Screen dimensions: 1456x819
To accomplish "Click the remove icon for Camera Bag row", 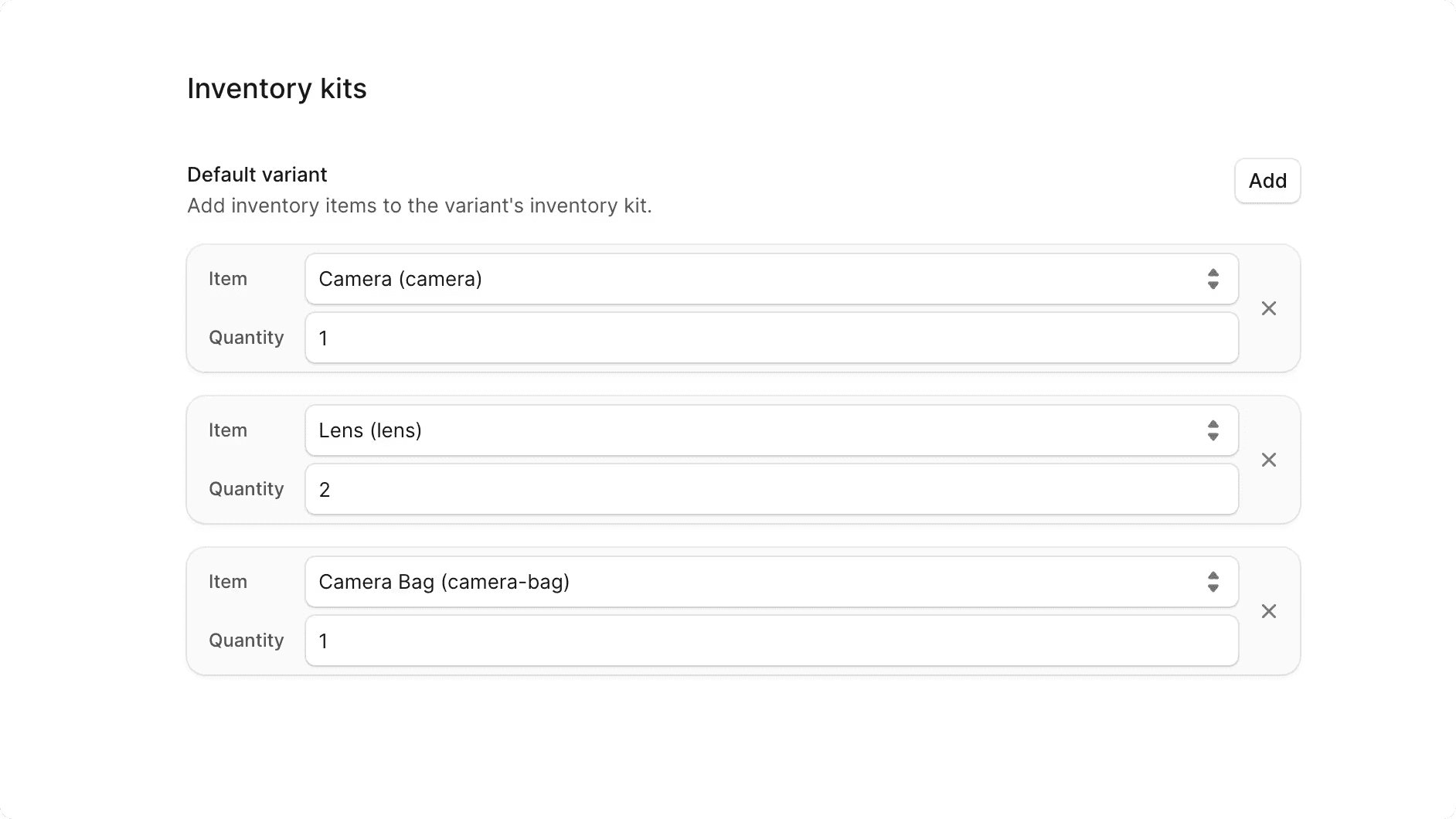I will (1268, 610).
